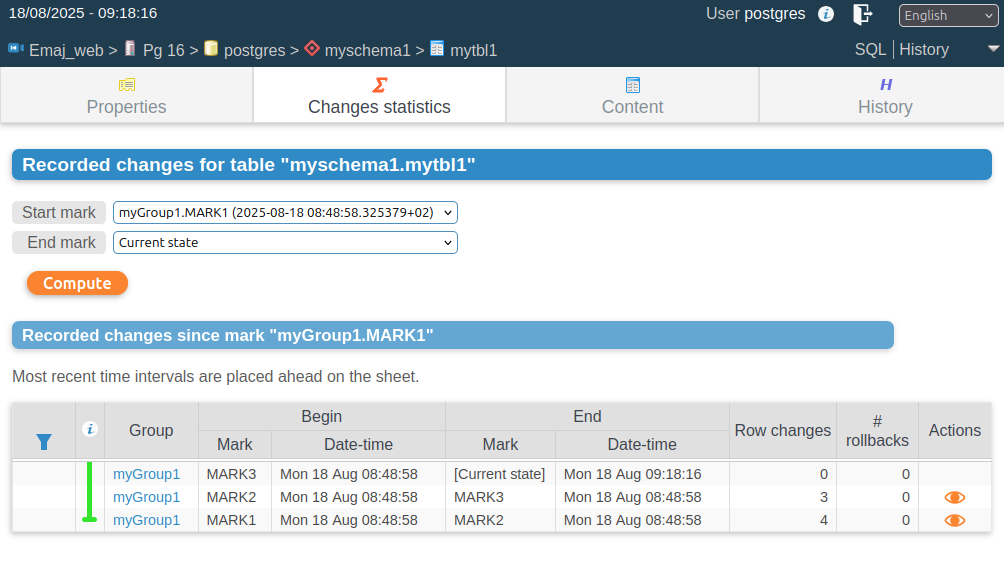This screenshot has width=1004, height=569.
Task: Click the [Current state] cell
Action: 499,474
